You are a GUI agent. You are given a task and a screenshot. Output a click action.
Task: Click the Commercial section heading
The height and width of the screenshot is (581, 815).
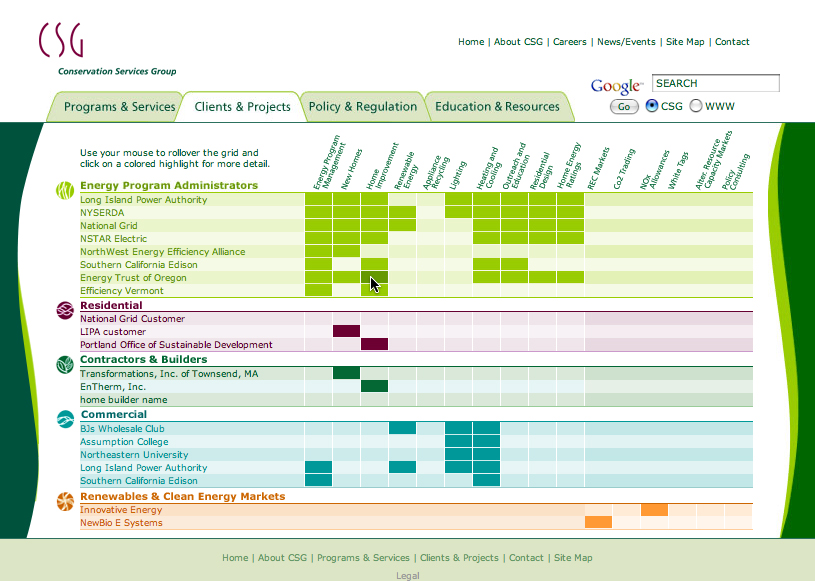(114, 415)
